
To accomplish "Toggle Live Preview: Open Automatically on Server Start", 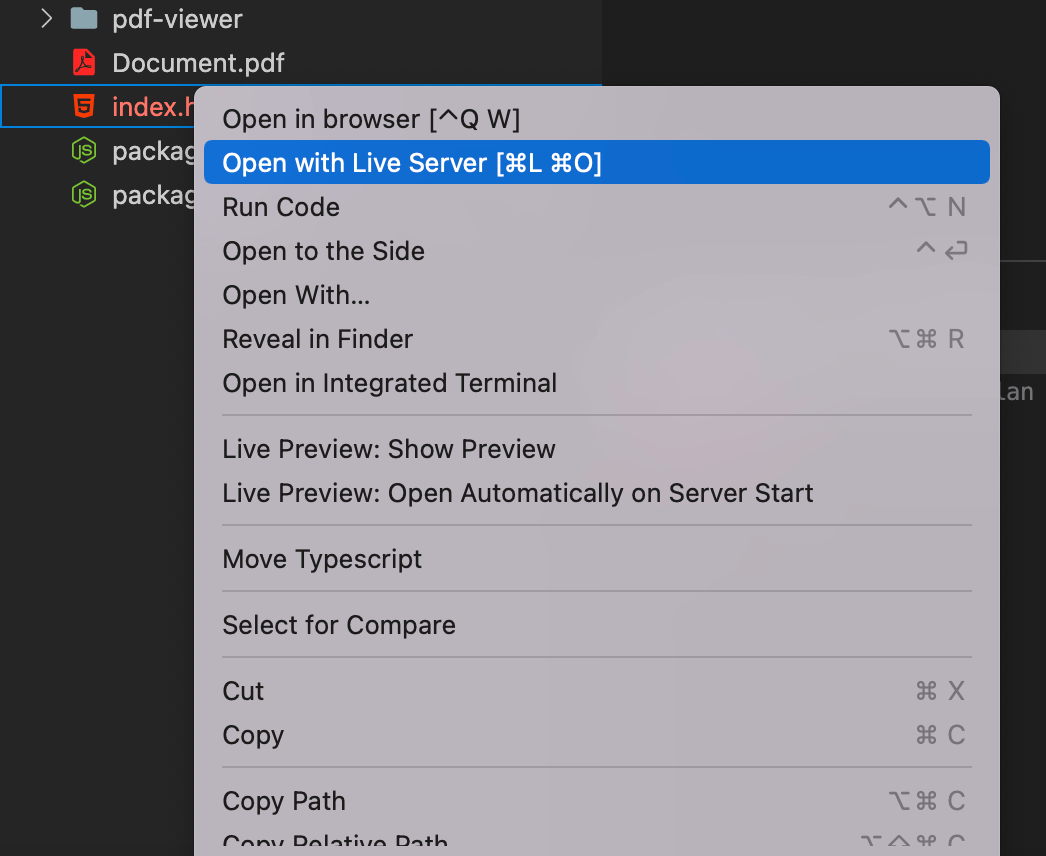I will pos(596,493).
